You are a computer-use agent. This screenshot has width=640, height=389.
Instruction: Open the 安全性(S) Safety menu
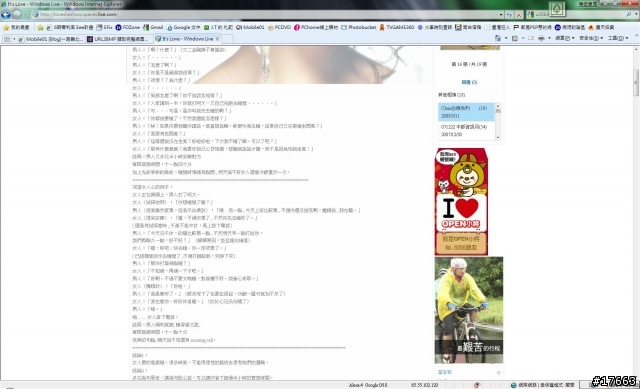coord(591,38)
